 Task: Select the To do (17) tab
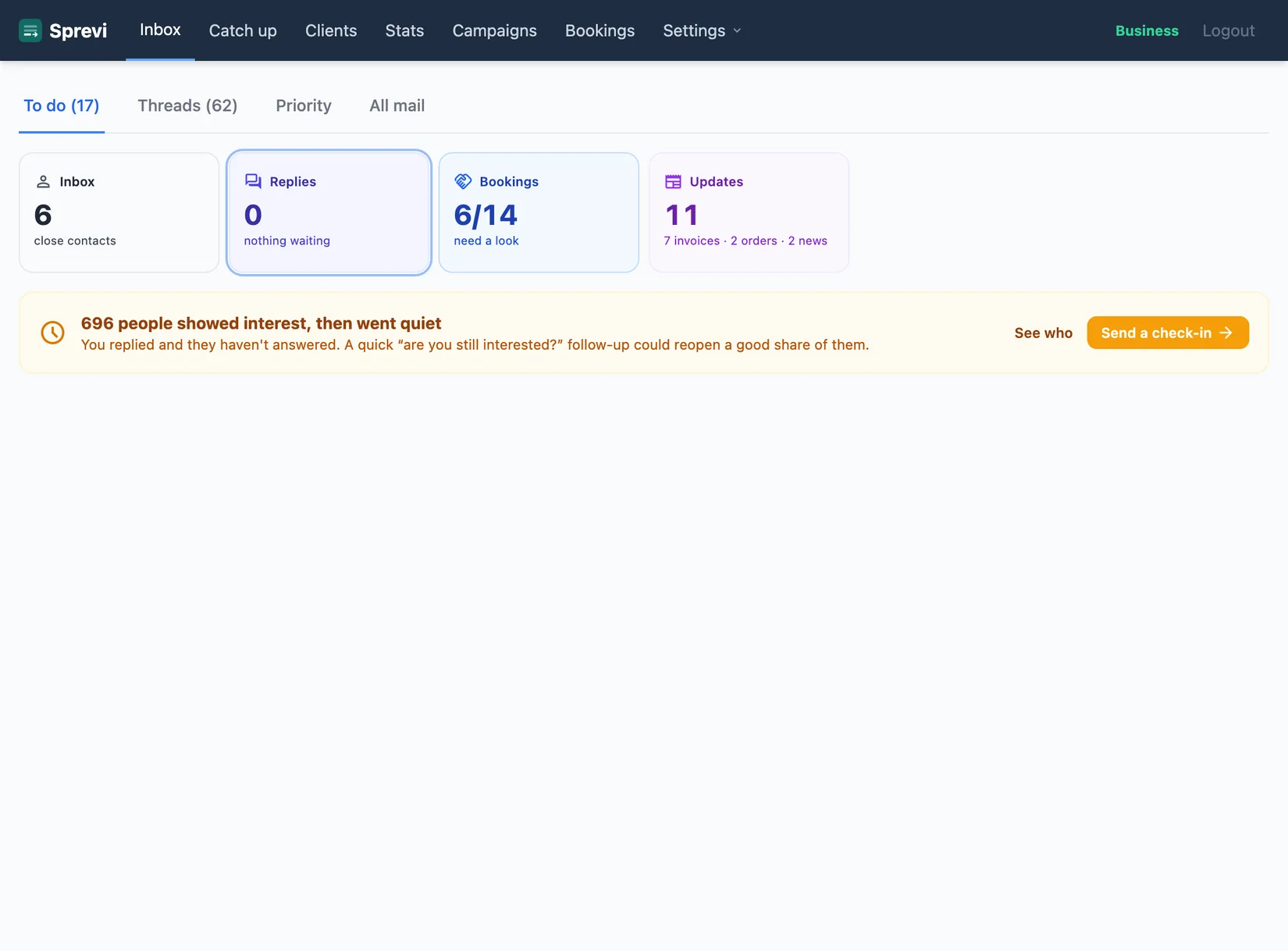click(62, 105)
